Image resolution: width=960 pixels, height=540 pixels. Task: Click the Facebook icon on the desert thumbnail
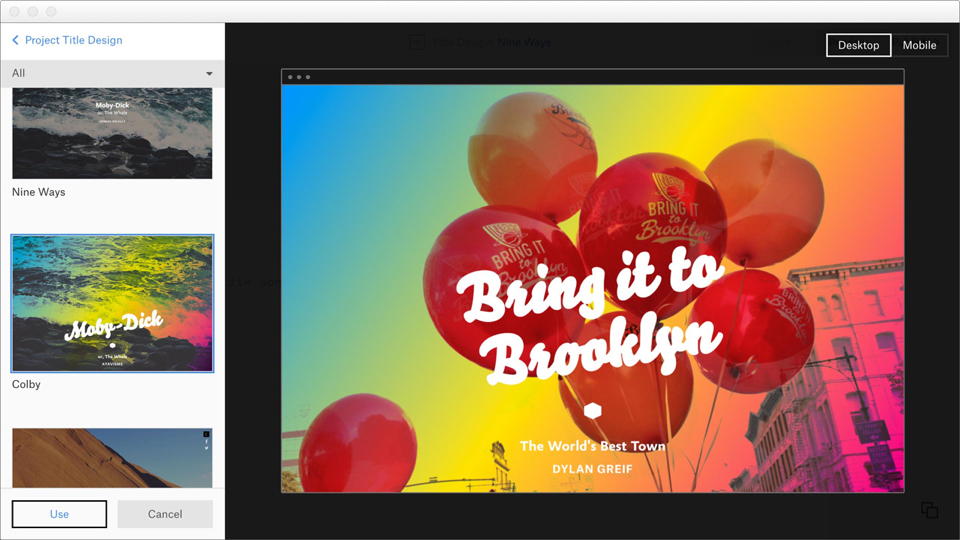207,441
